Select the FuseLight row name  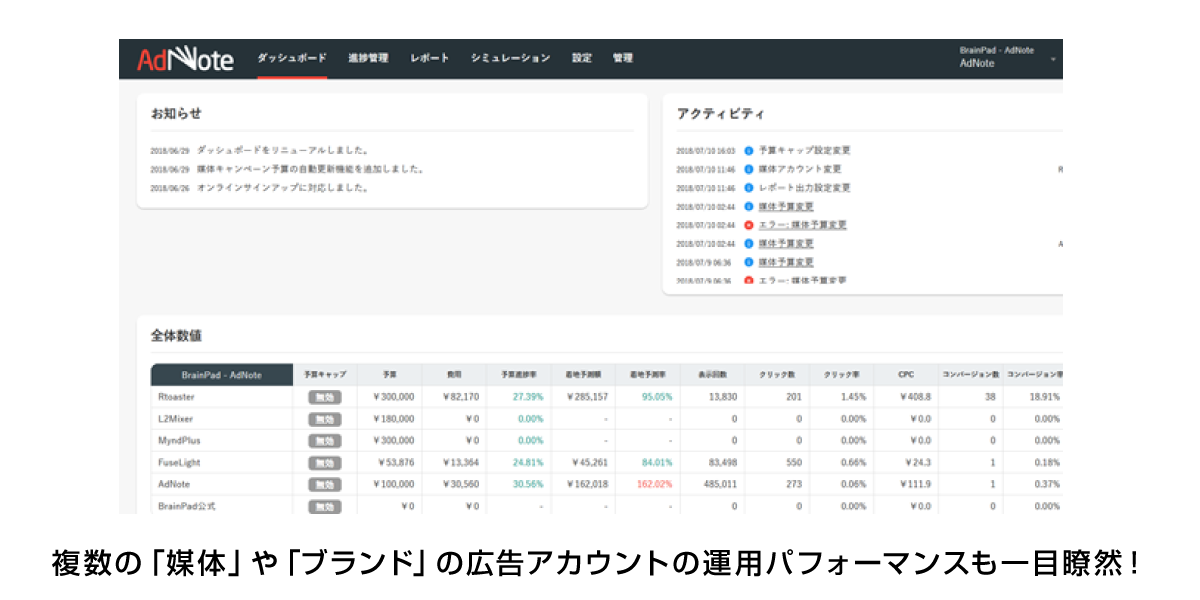[178, 462]
